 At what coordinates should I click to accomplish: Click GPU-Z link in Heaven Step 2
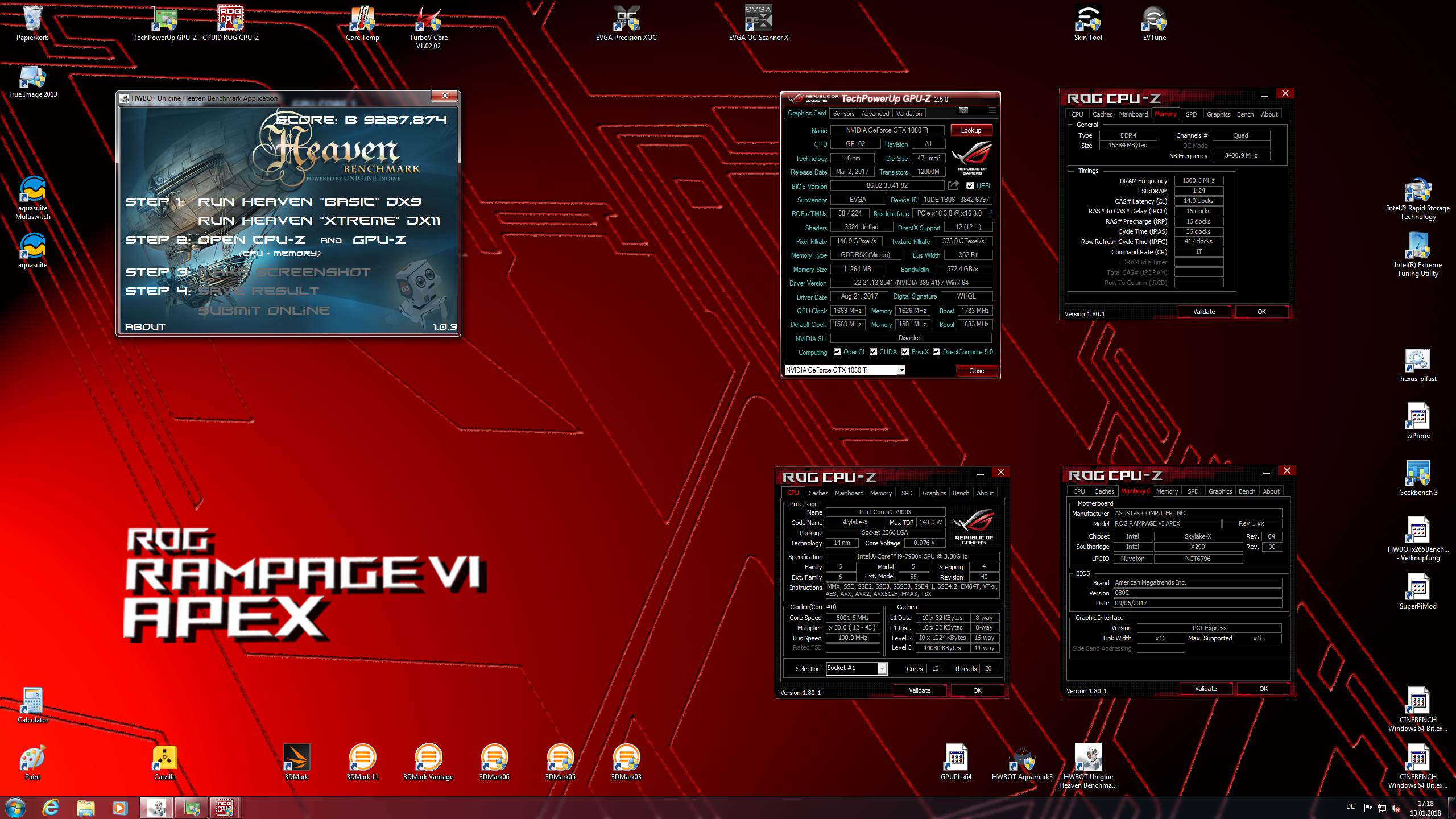tap(379, 240)
